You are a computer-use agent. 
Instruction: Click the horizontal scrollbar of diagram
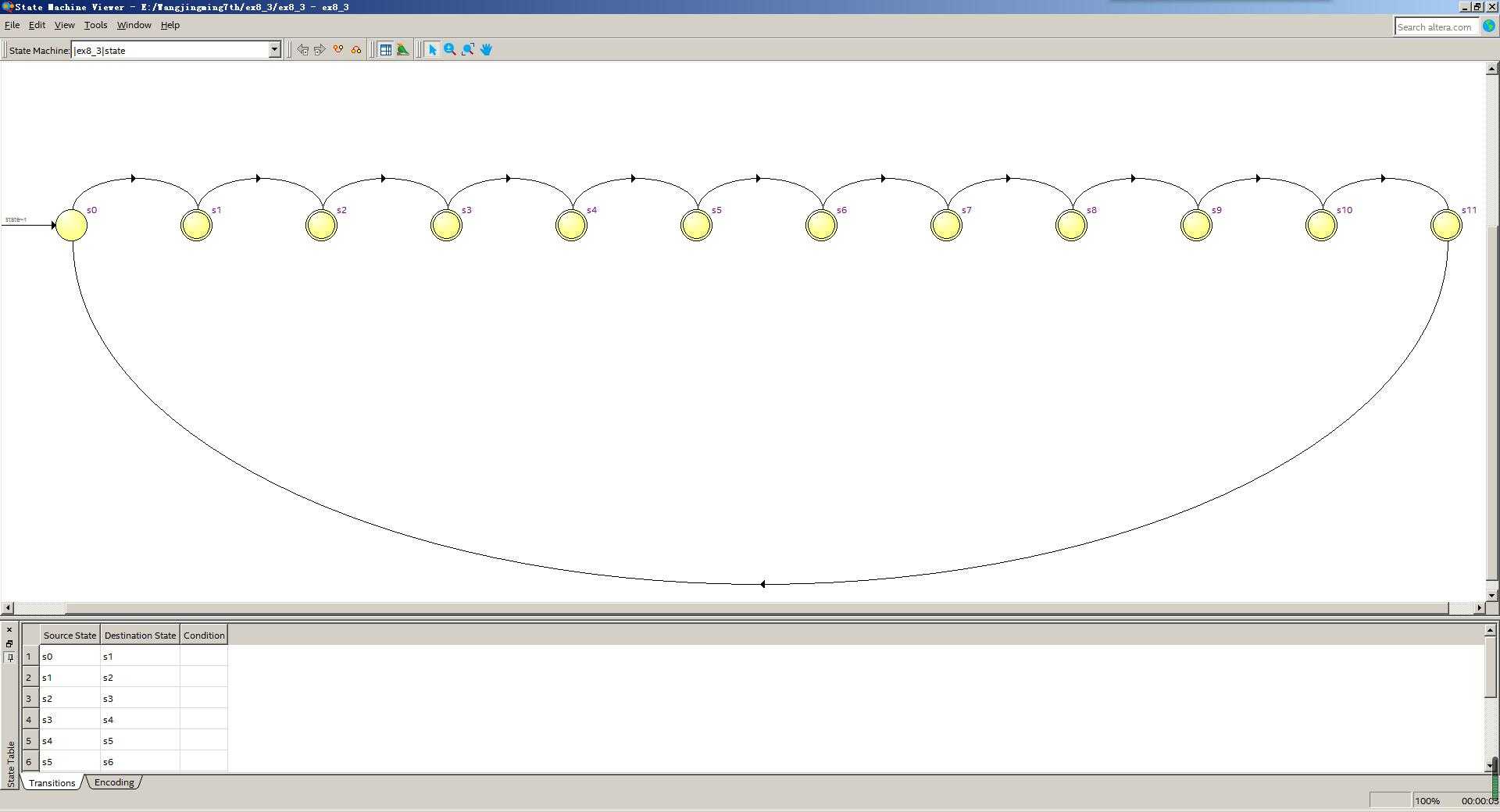[x=756, y=607]
